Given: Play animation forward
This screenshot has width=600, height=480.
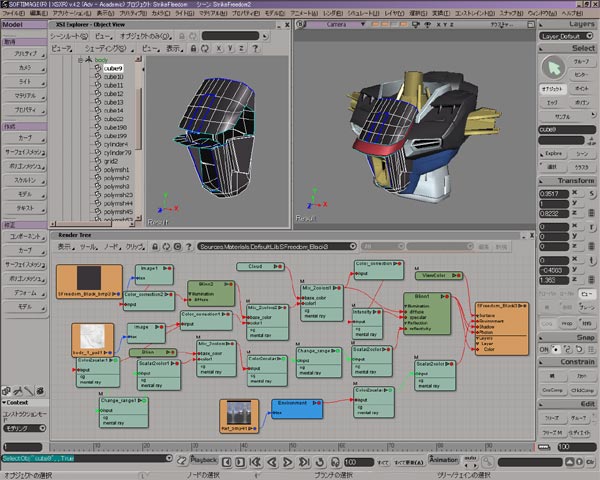Looking at the screenshot, I should tap(287, 462).
